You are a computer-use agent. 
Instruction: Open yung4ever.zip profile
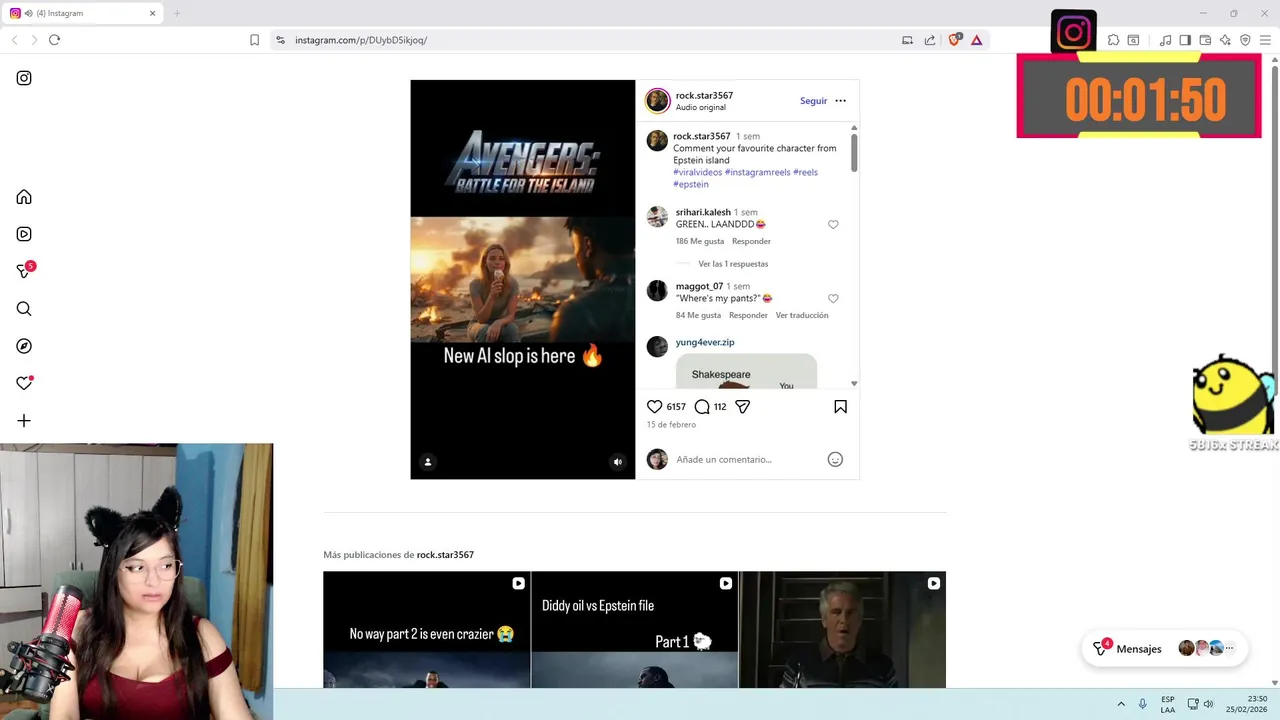click(705, 342)
